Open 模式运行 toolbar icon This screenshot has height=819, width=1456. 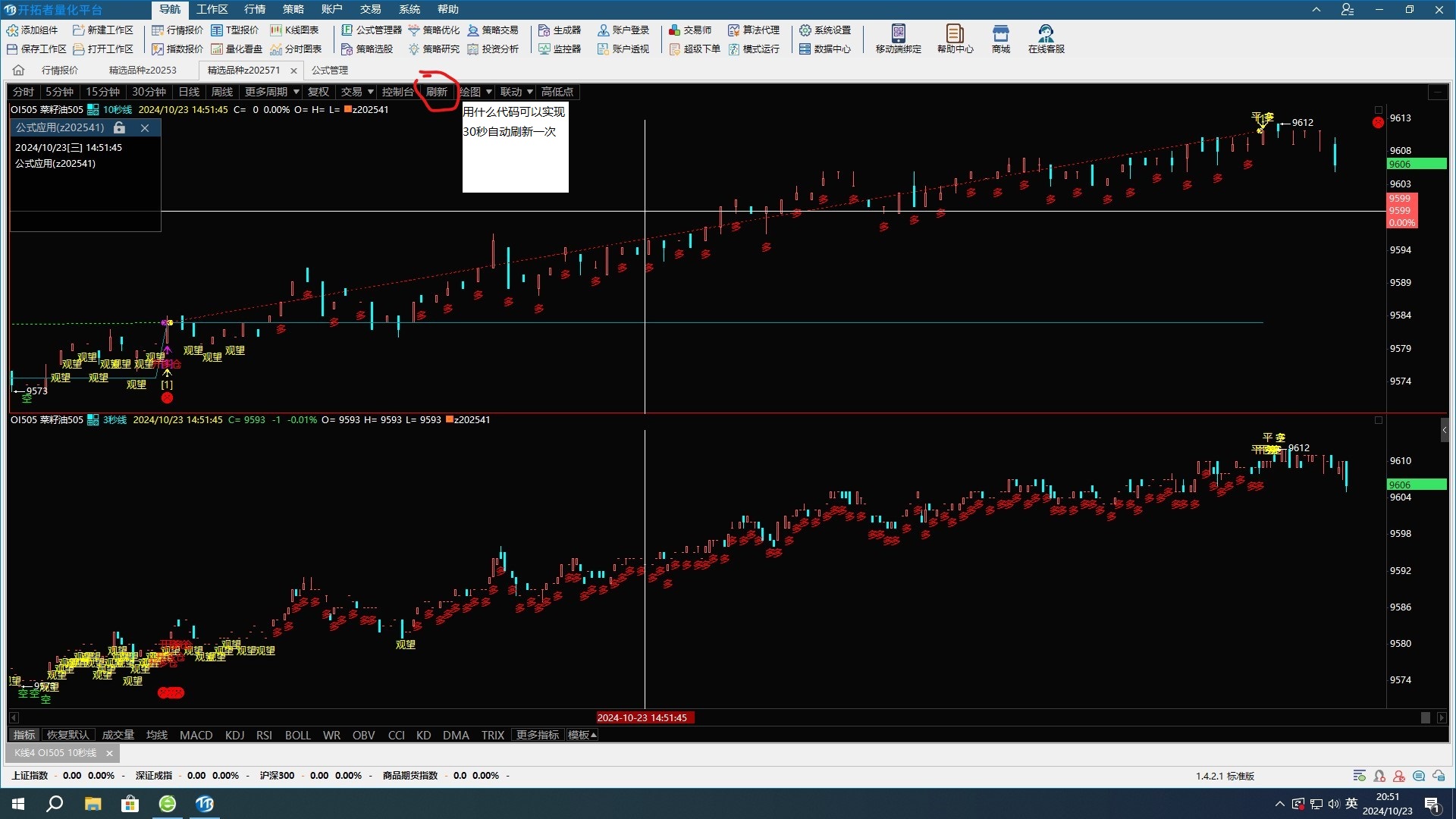[x=734, y=49]
